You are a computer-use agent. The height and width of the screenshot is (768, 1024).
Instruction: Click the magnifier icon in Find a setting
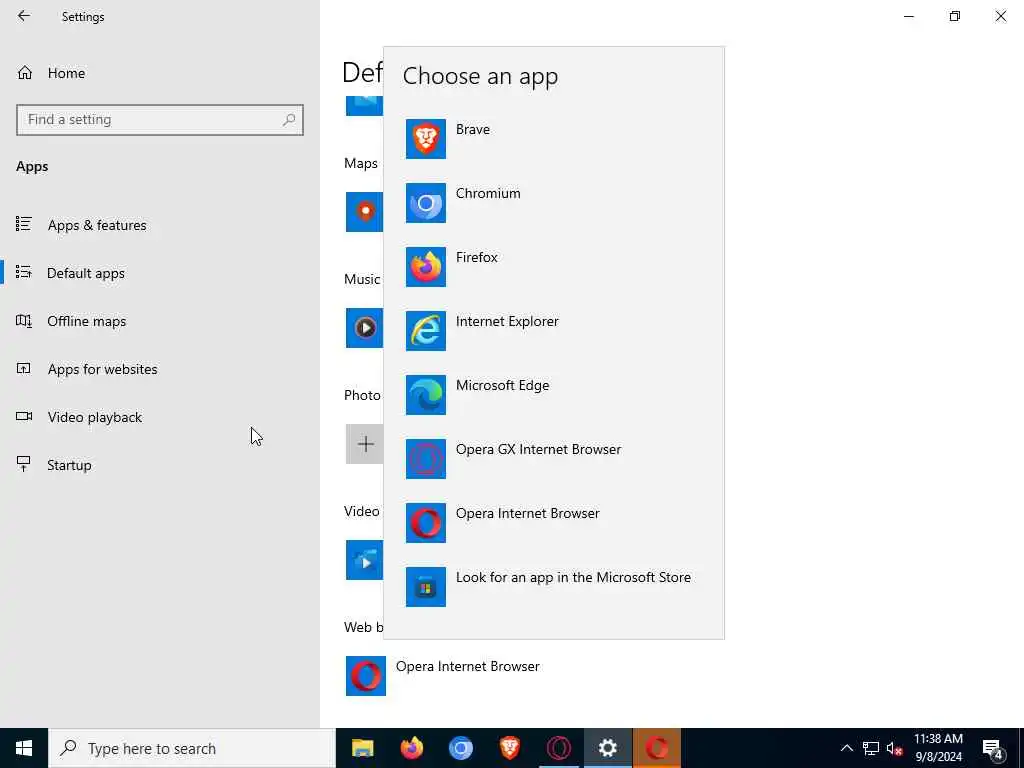pos(289,120)
